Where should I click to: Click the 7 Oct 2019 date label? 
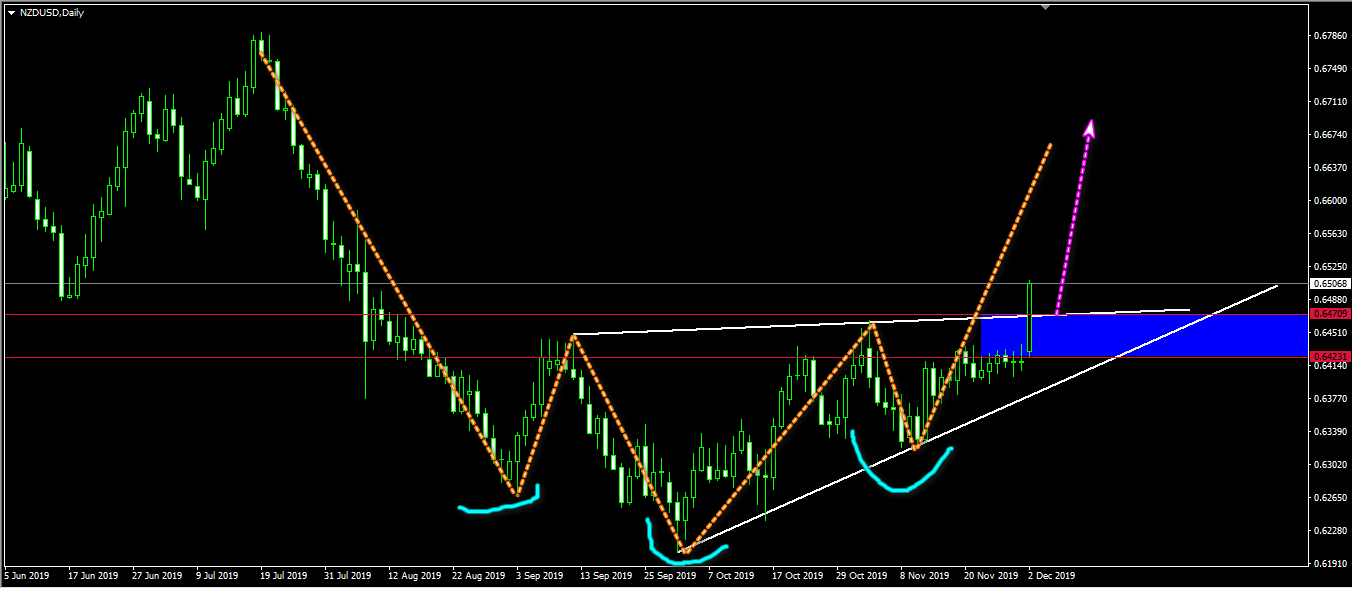731,576
